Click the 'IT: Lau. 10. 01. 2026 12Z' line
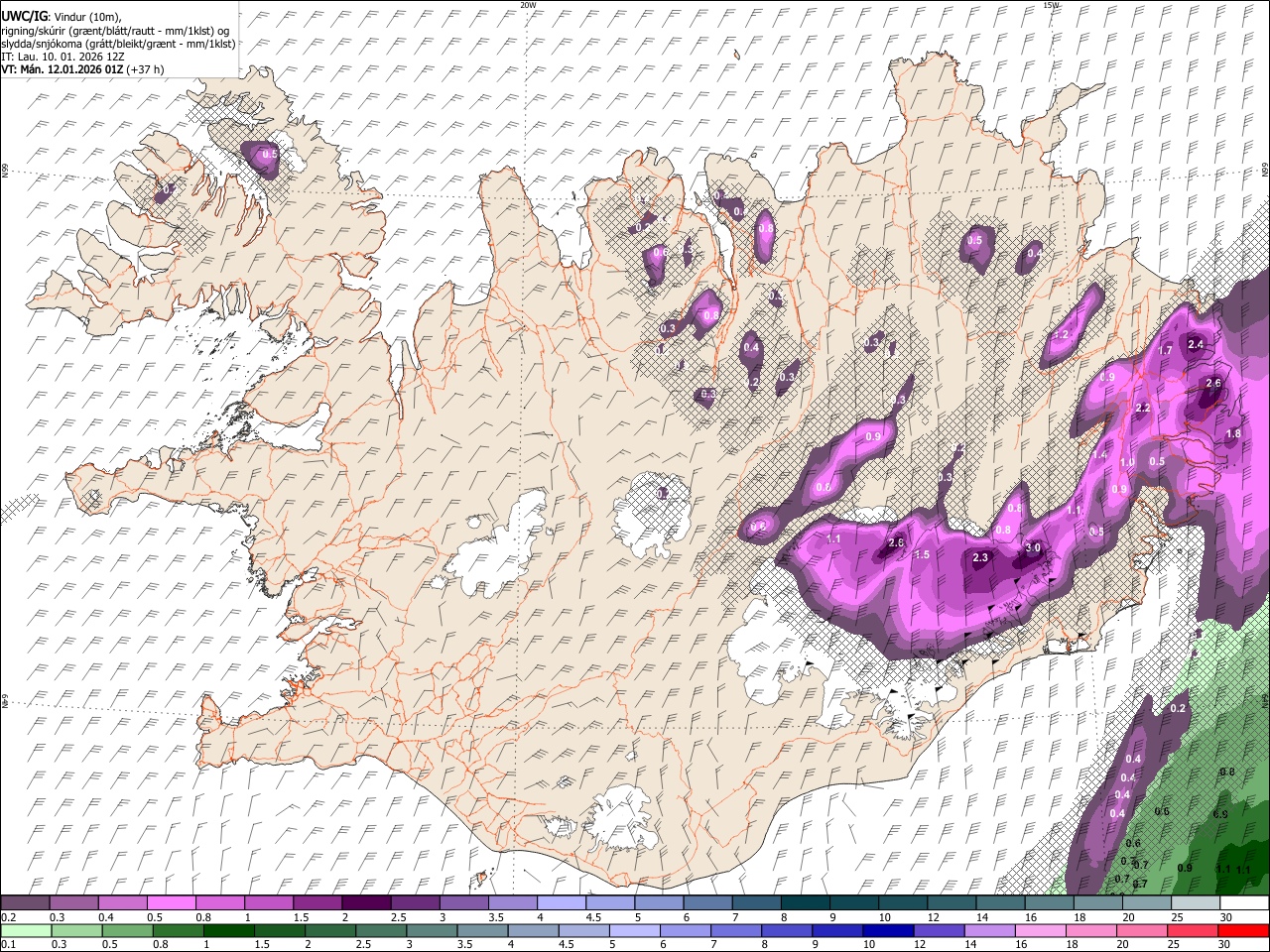This screenshot has height=952, width=1270. (63, 57)
